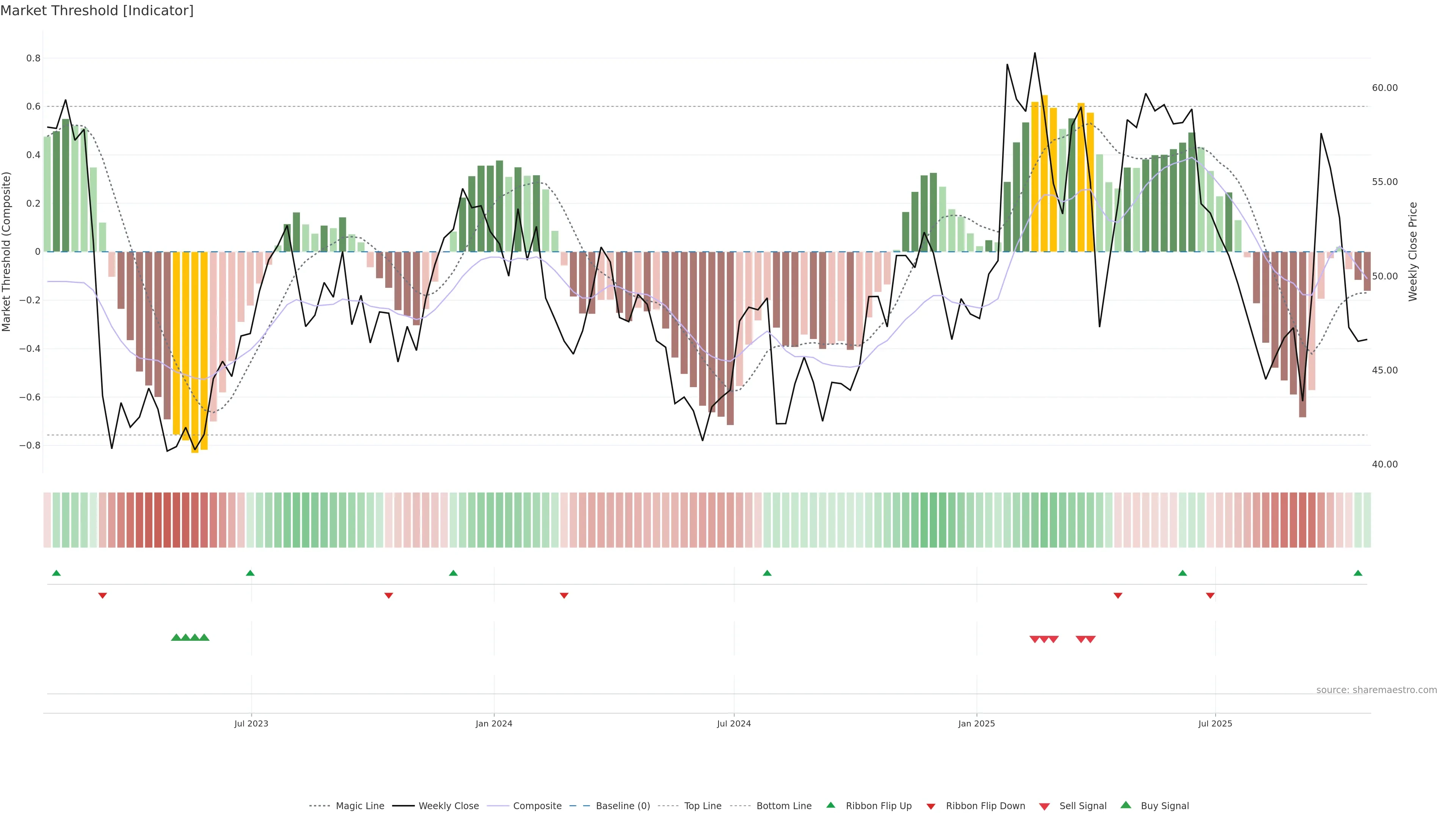The width and height of the screenshot is (1456, 819).
Task: Click the last ribbon flip up marker on the far right
Action: tap(1358, 573)
